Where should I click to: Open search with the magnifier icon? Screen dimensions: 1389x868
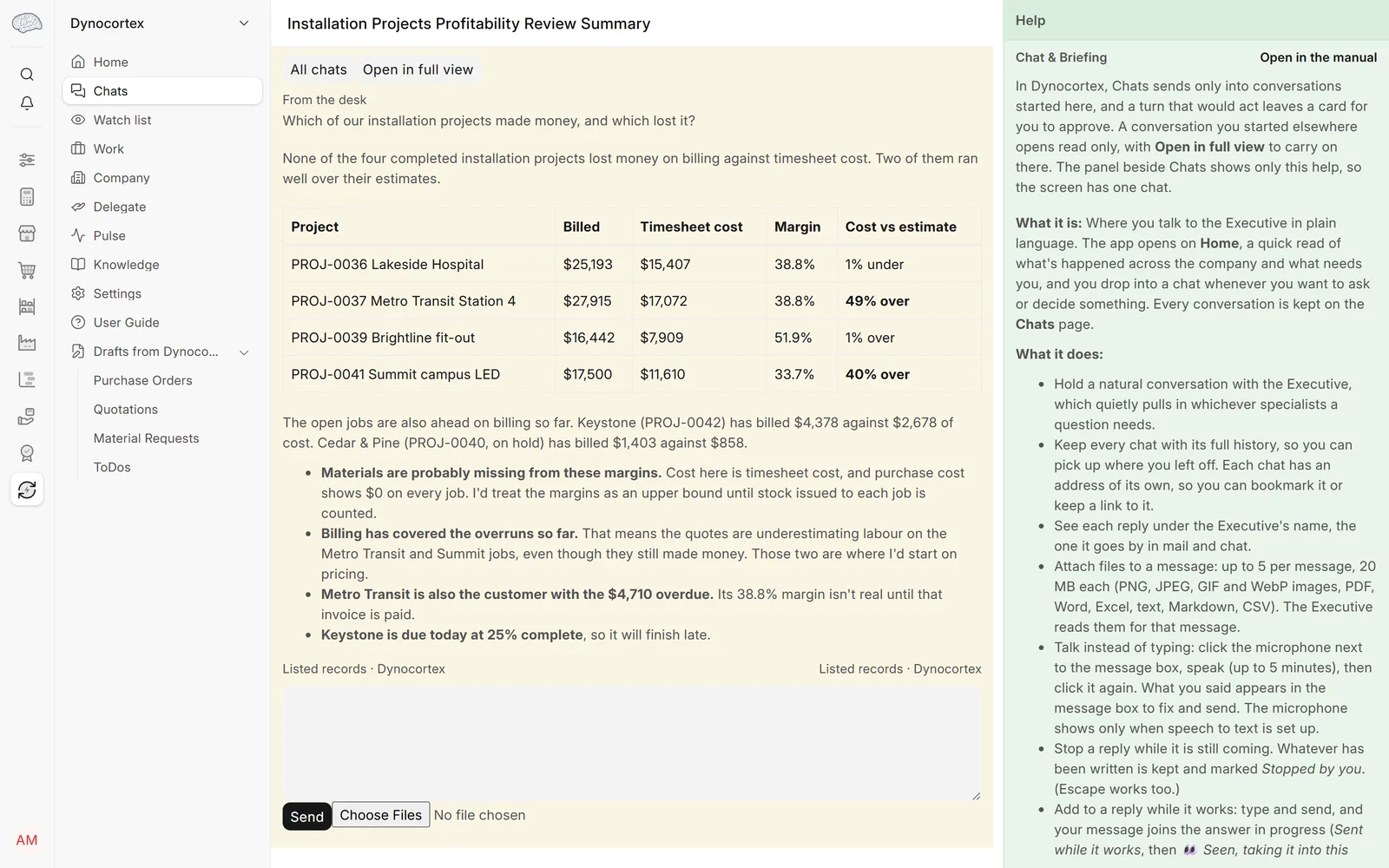point(27,75)
